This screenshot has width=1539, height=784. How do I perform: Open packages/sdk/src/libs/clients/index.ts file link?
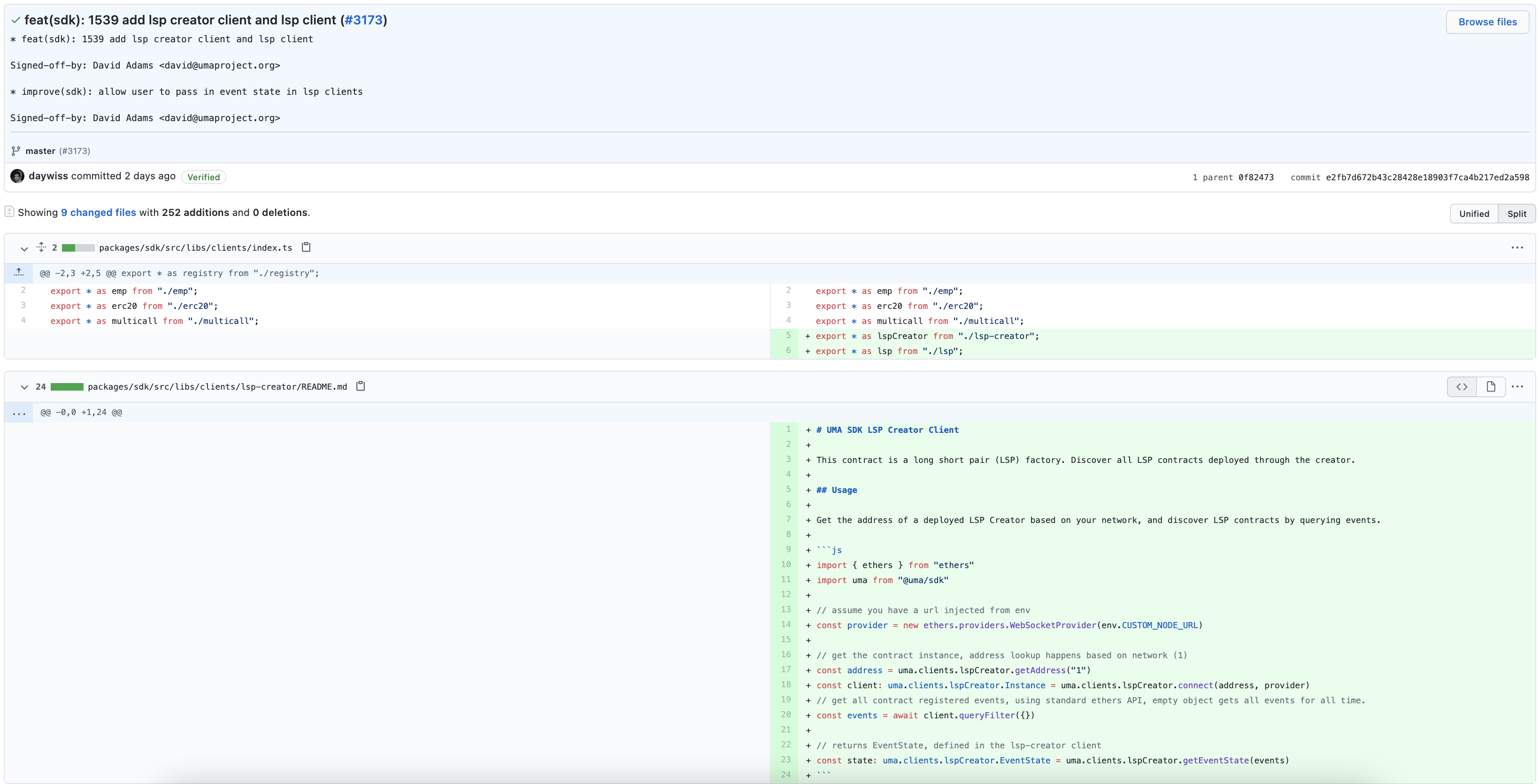[195, 248]
